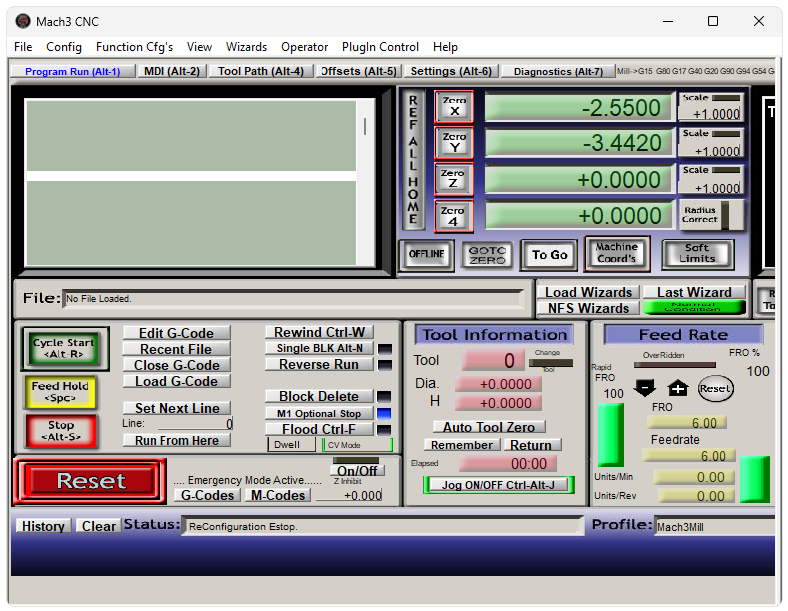Click the green Cycle Start button
The width and height of the screenshot is (788, 611).
[x=64, y=348]
